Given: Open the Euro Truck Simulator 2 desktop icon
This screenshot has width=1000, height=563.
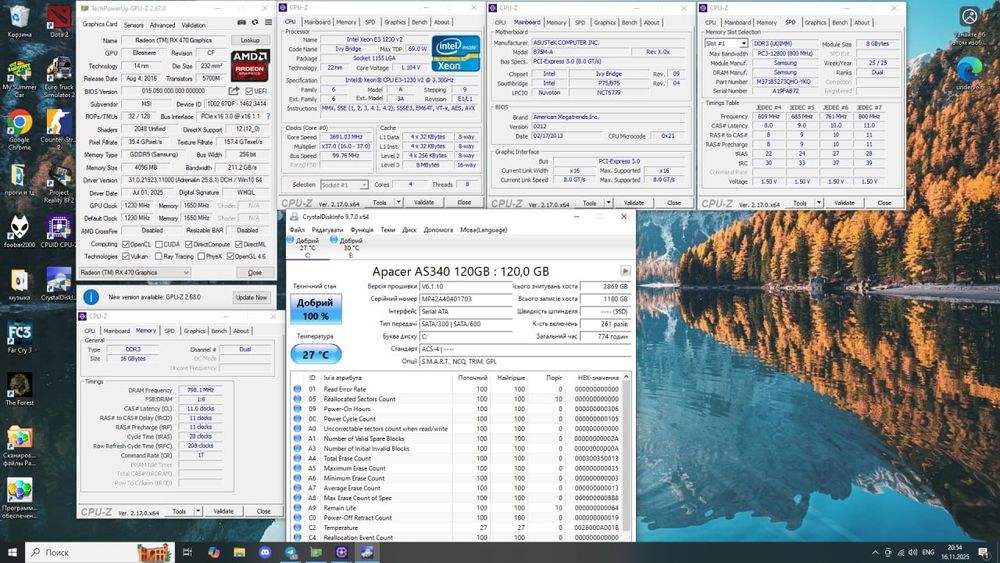Looking at the screenshot, I should pos(59,77).
